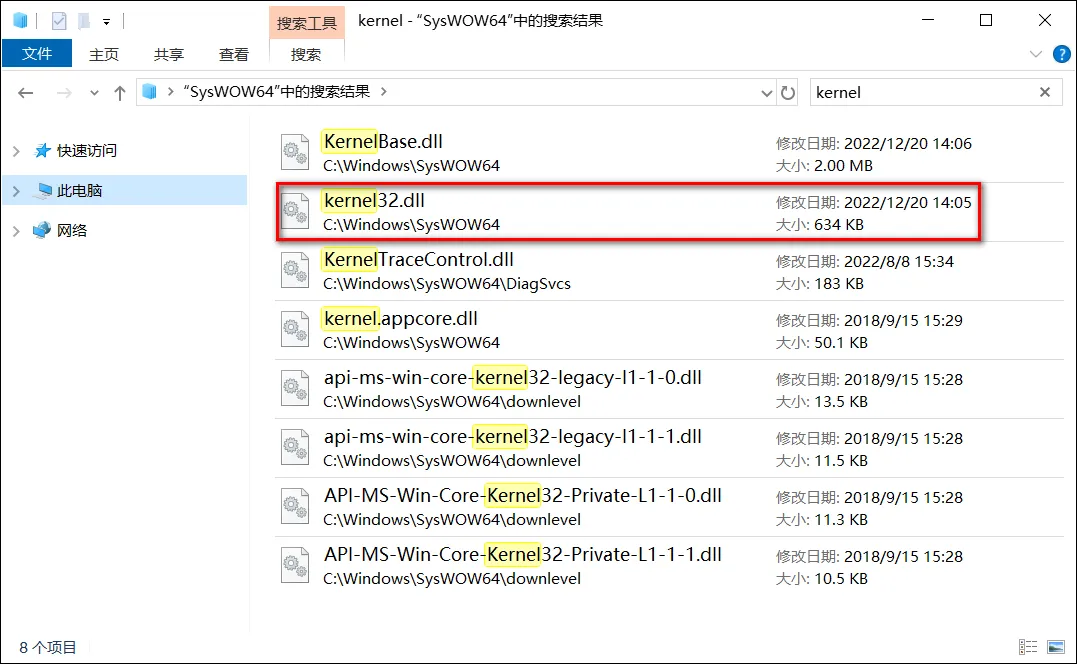This screenshot has height=664, width=1077.
Task: Switch to details list view icon
Action: tap(1028, 647)
